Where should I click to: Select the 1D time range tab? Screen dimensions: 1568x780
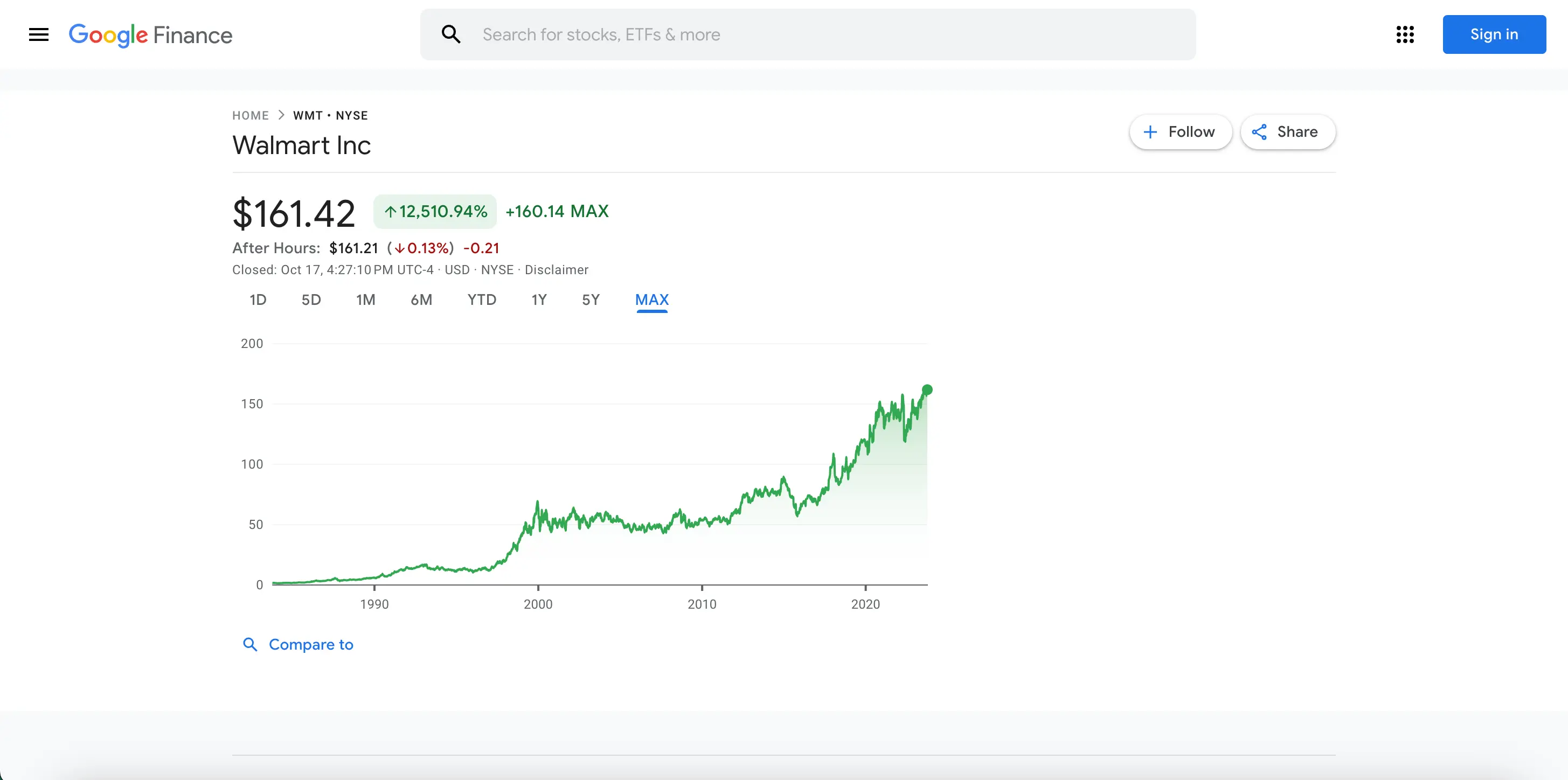coord(258,300)
